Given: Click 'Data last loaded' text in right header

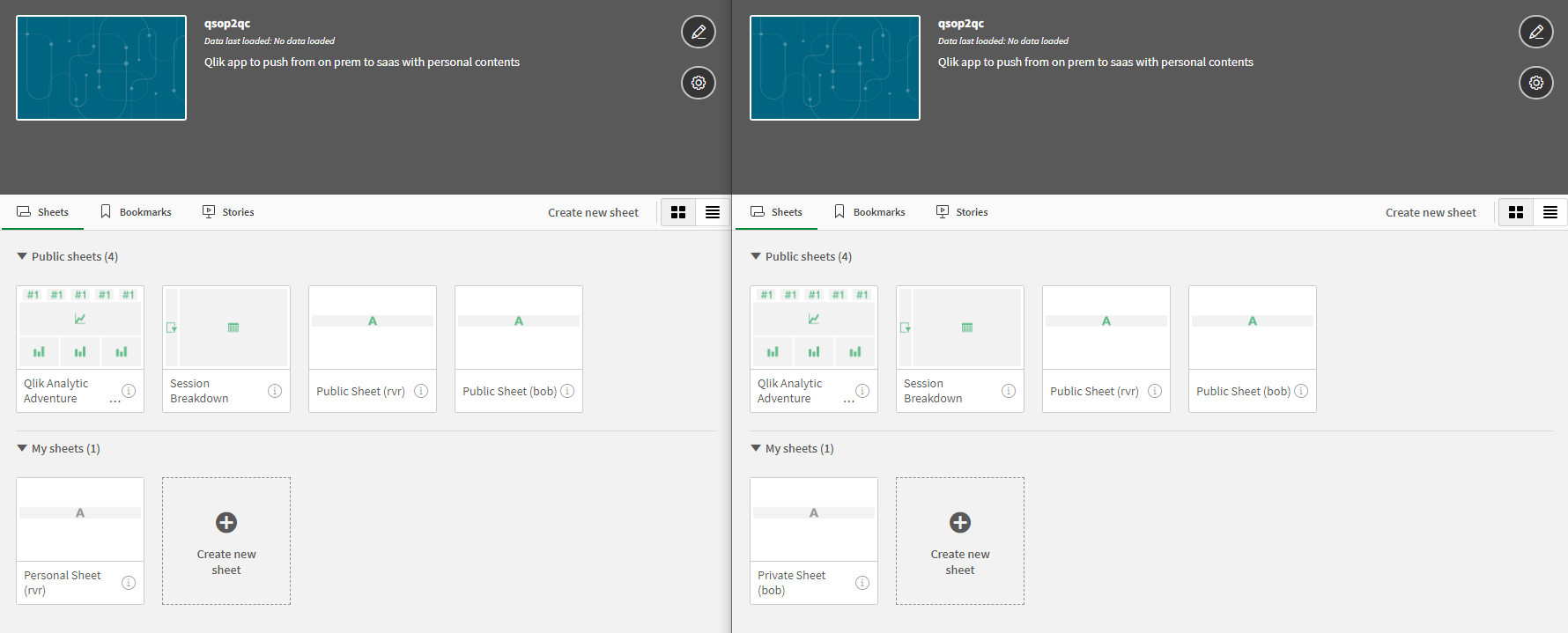Looking at the screenshot, I should point(1003,41).
